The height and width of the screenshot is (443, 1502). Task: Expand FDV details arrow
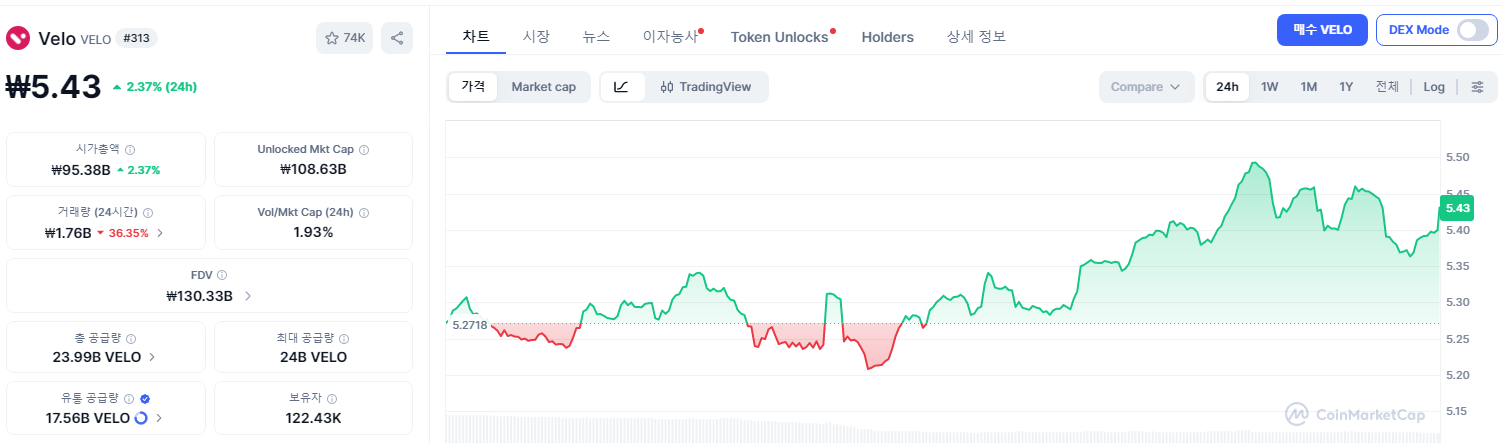click(248, 296)
